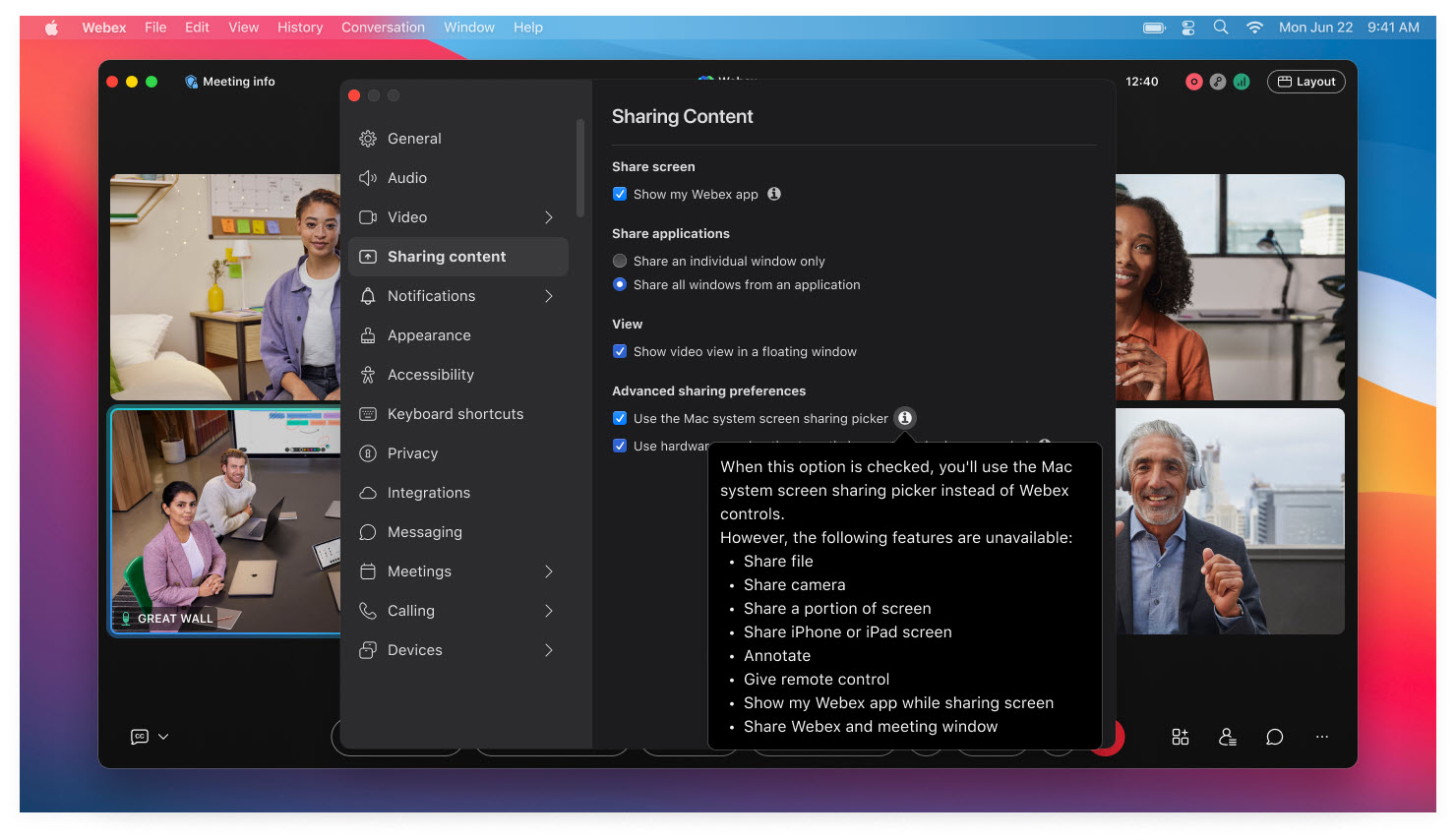Image resolution: width=1456 pixels, height=840 pixels.
Task: Click the Meeting info shield icon
Action: pos(191,82)
